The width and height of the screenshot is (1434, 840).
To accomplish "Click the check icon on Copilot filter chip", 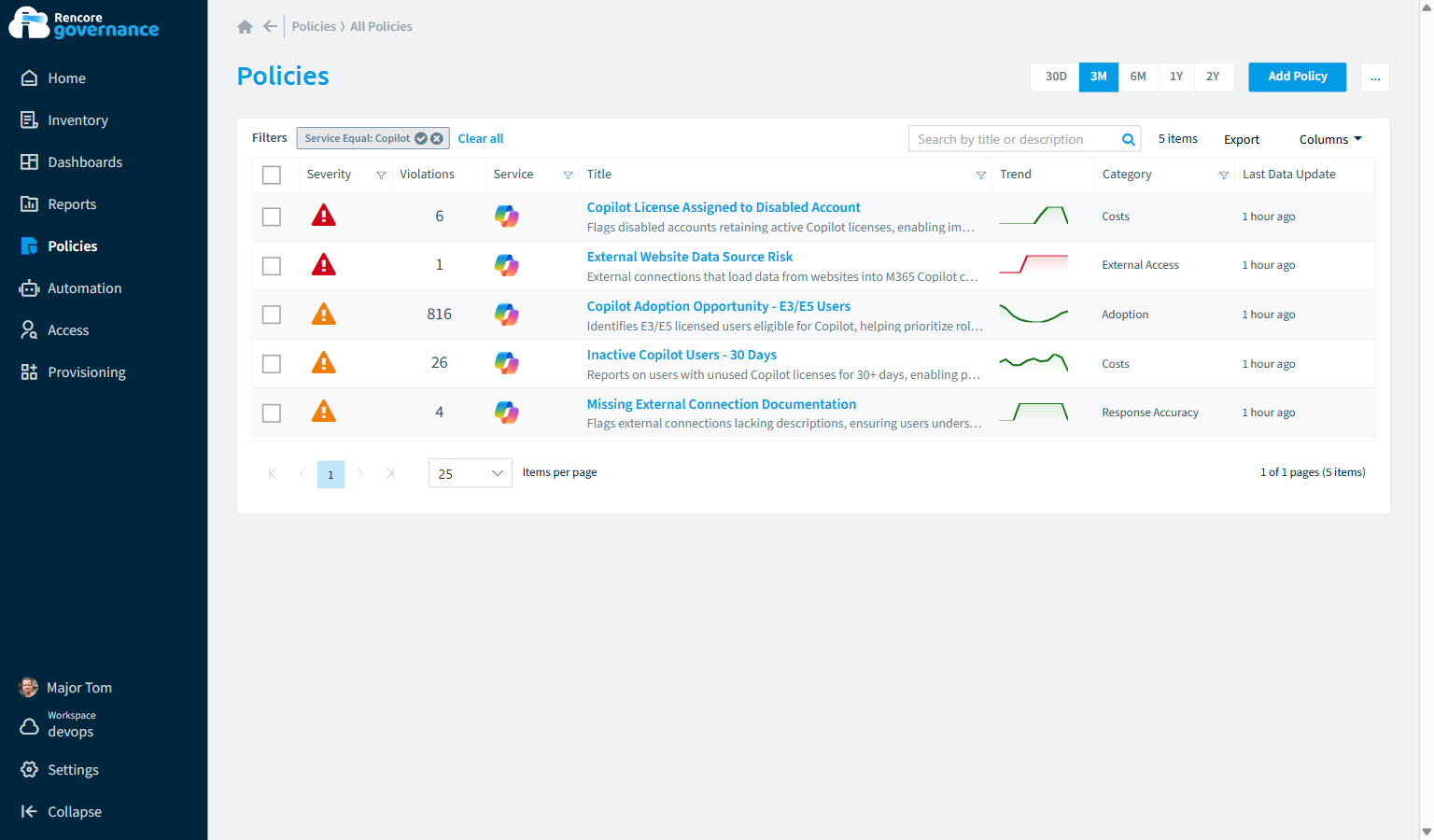I will pos(421,138).
